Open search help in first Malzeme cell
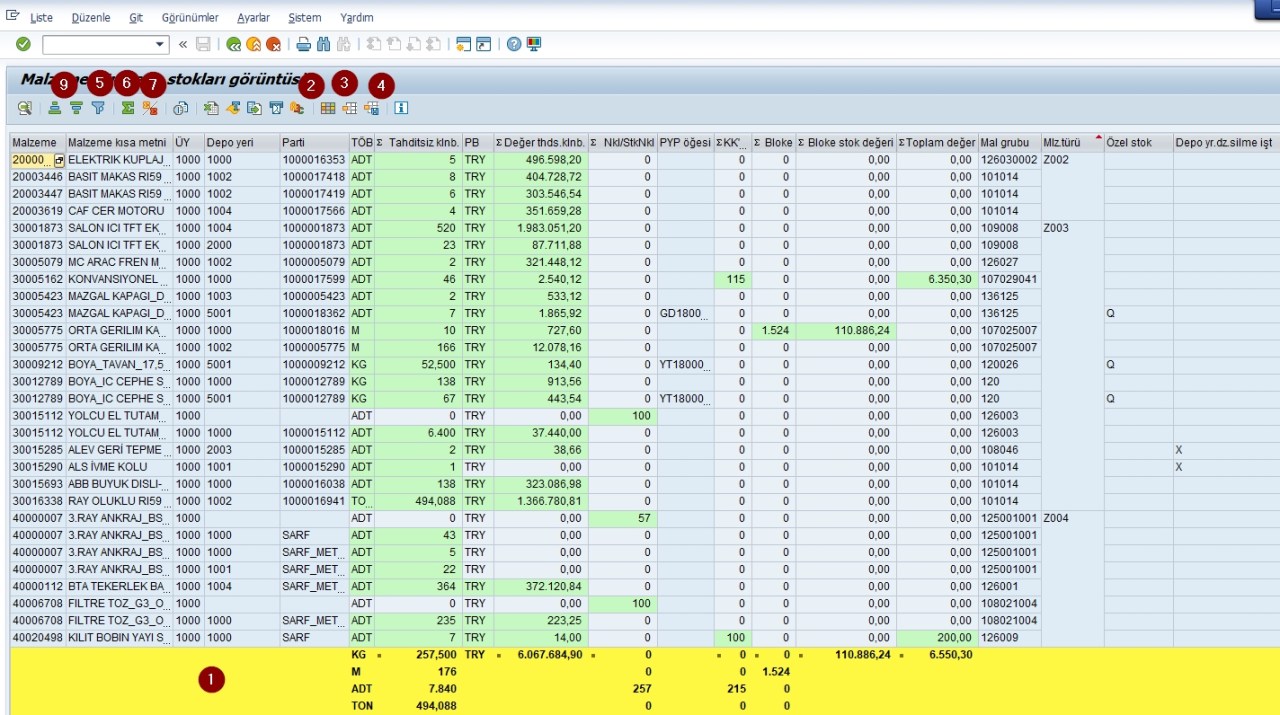 tap(59, 160)
